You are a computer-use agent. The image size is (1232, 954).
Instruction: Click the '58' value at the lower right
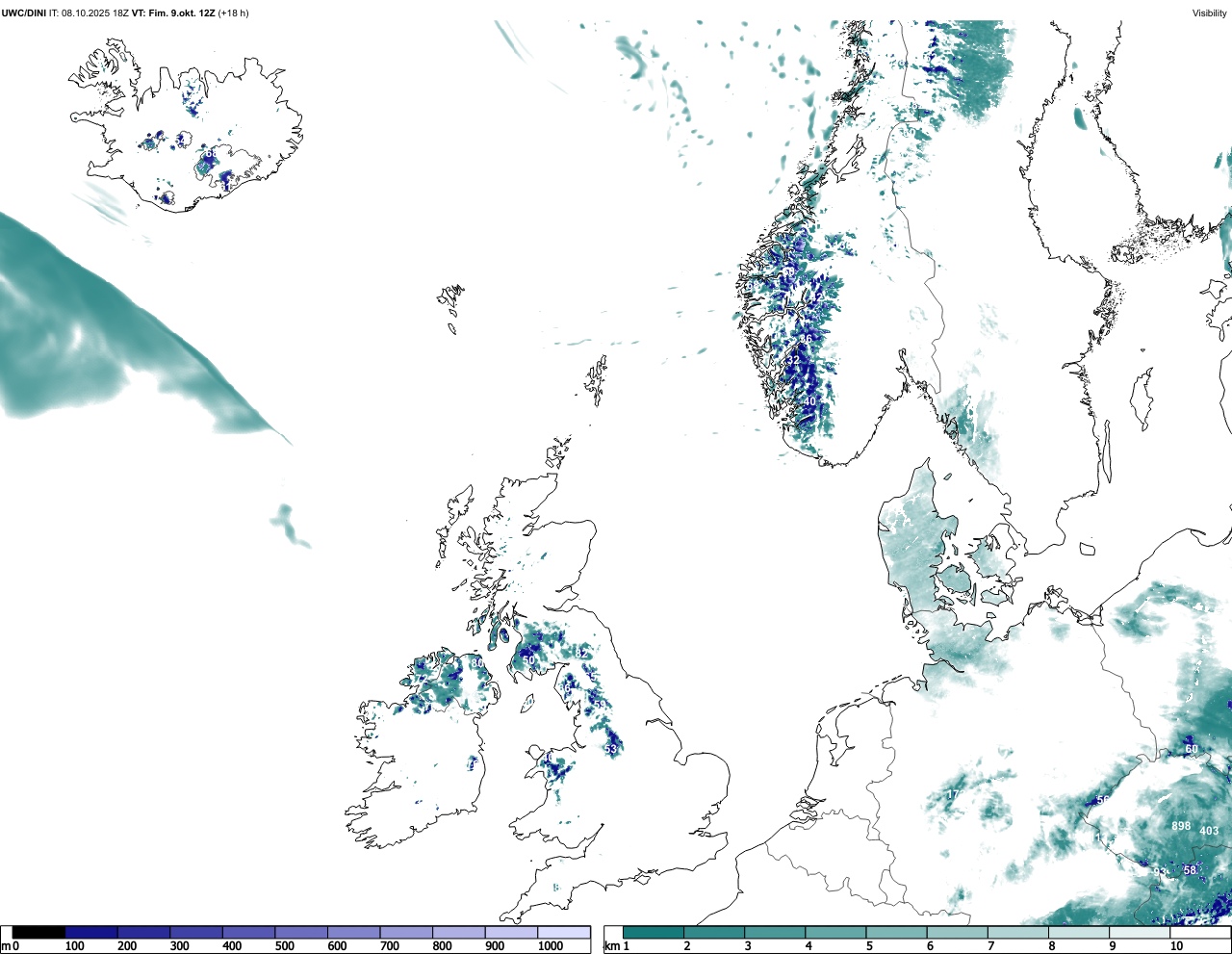point(1190,870)
